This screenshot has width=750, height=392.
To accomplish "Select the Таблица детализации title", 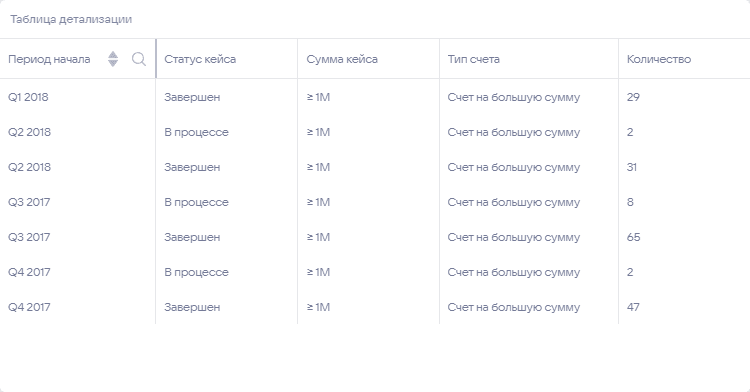I will click(71, 20).
